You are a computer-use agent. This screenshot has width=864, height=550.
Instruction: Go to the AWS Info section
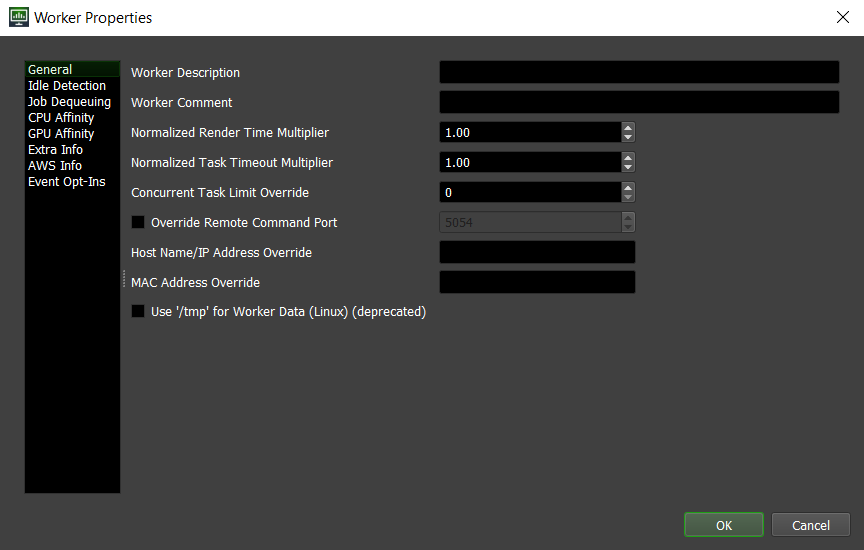[72, 165]
